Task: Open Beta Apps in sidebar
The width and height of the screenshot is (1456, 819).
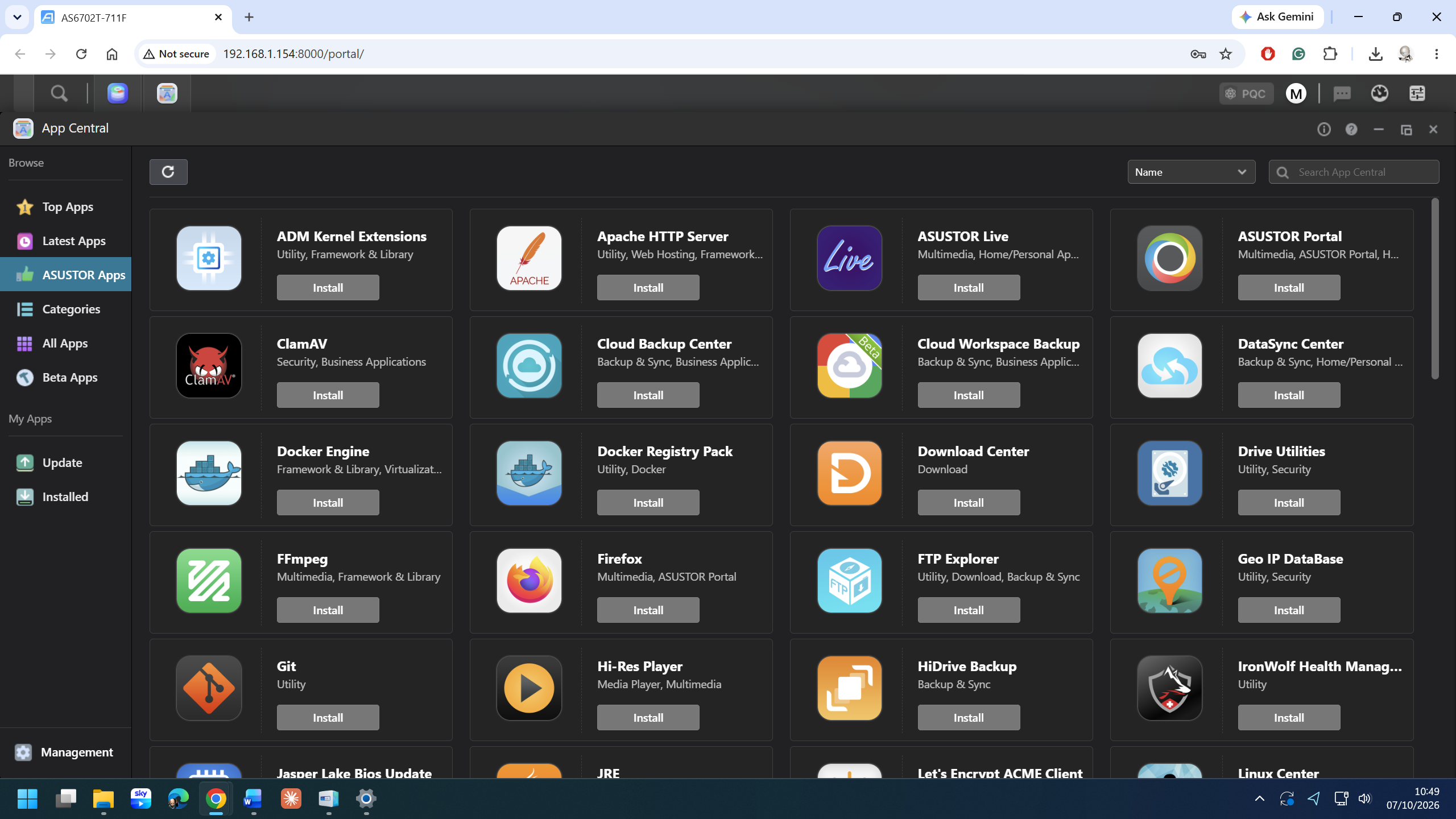Action: 65,378
